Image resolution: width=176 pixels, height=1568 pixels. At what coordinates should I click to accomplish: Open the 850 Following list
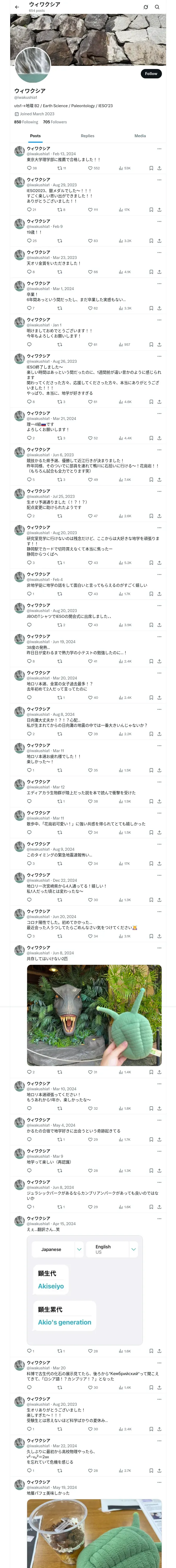click(x=26, y=122)
